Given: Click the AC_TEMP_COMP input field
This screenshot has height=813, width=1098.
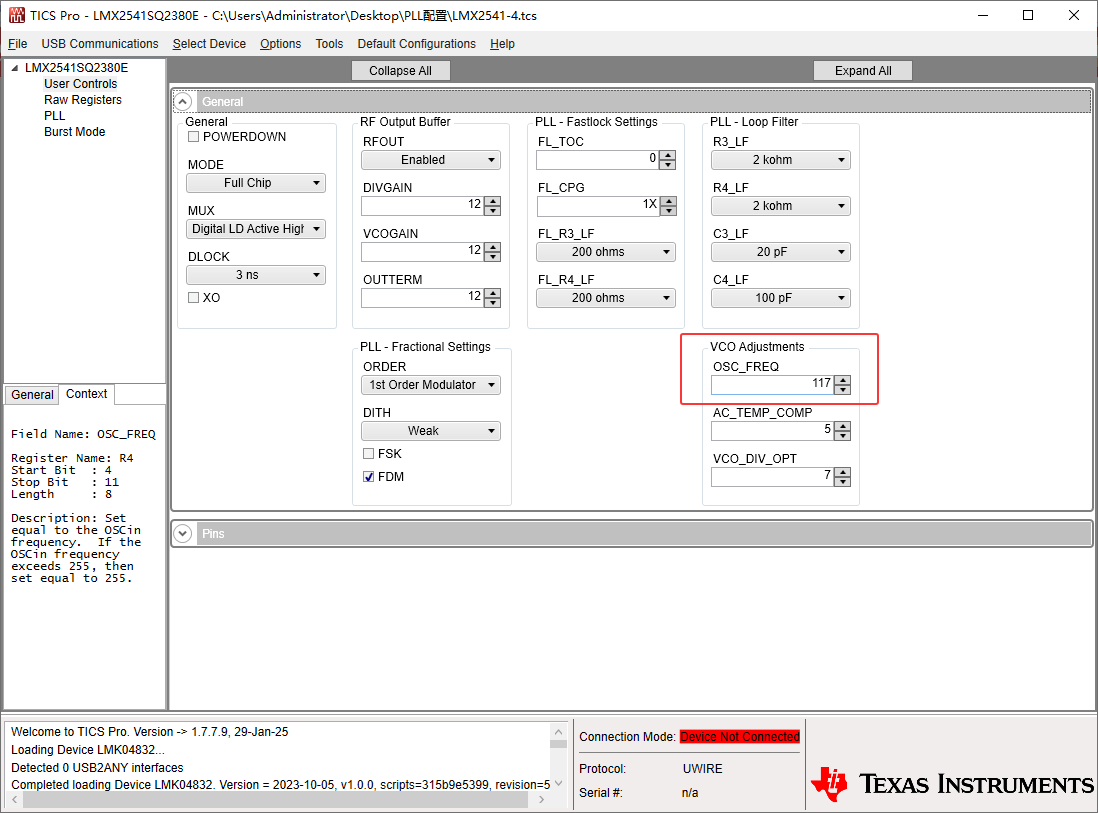Looking at the screenshot, I should tap(773, 431).
